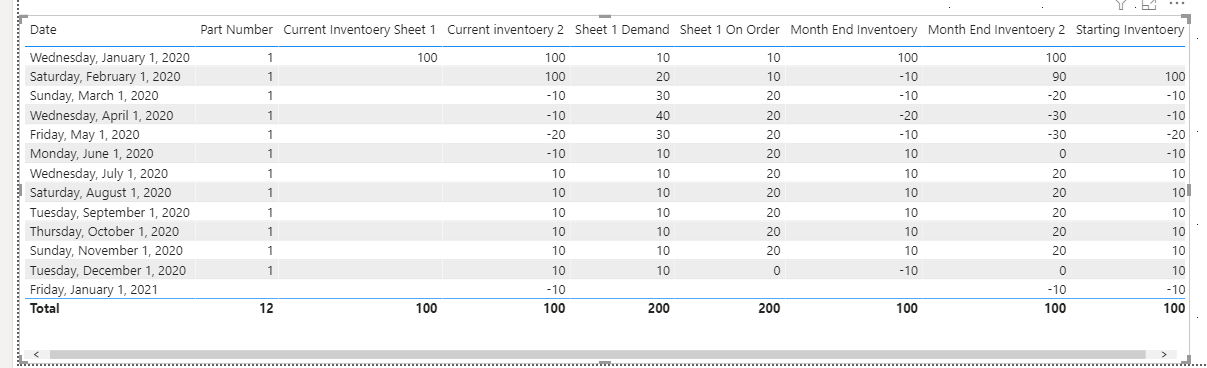Sort by the Part Number column header
The image size is (1207, 368).
click(236, 30)
